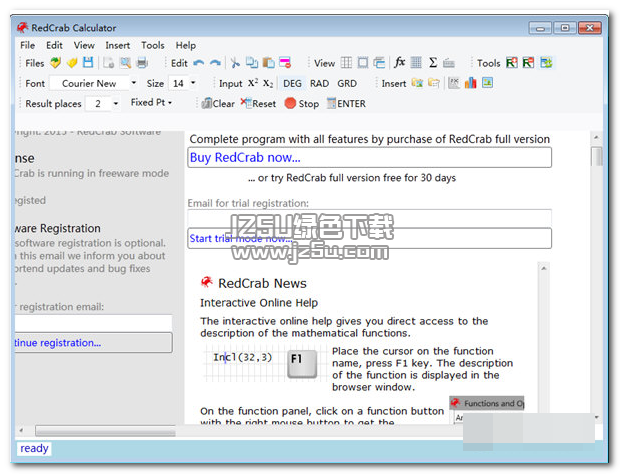The image size is (620, 474).
Task: Open the Insert menu
Action: coord(117,45)
